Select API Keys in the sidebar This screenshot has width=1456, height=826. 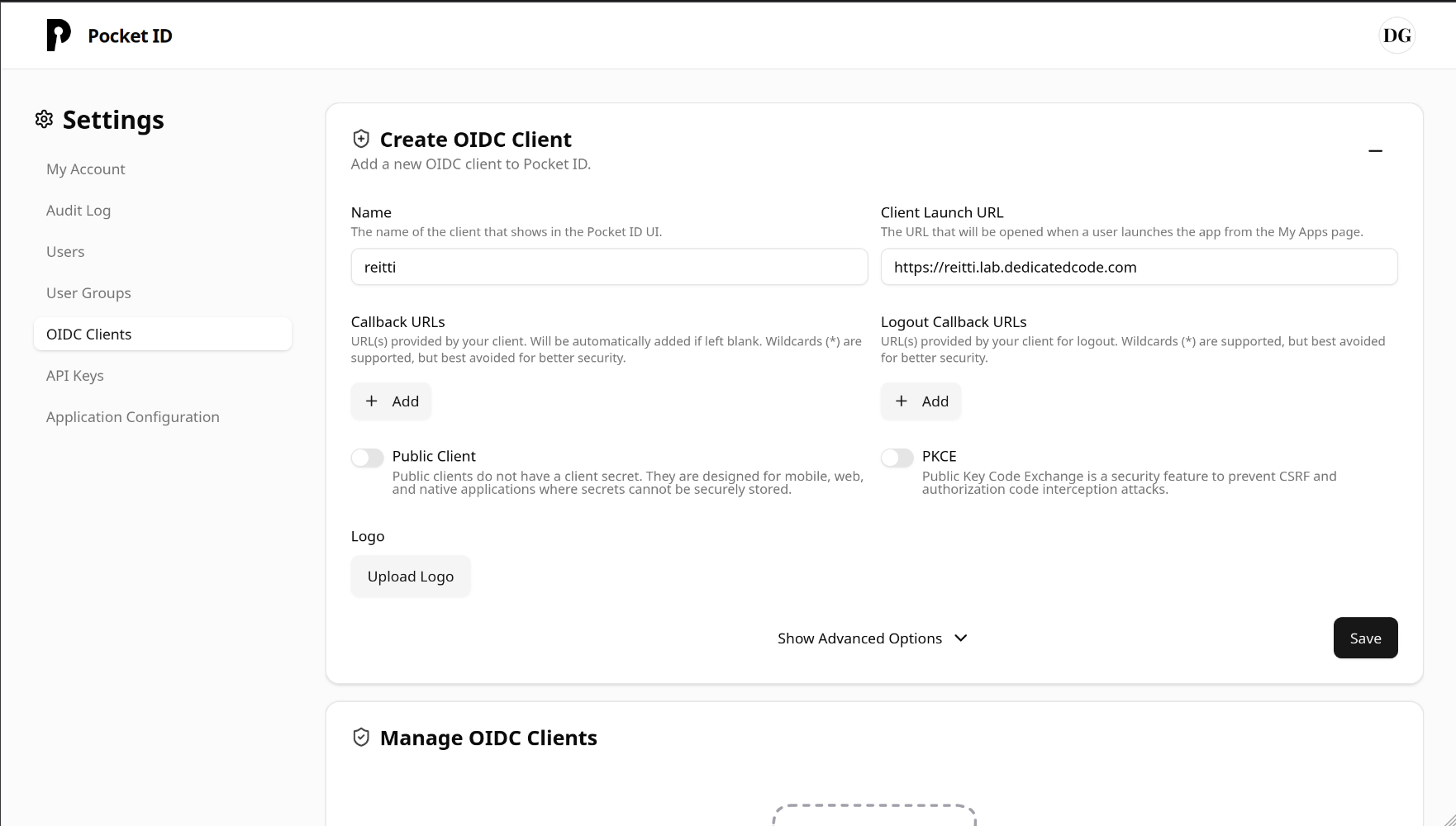75,376
